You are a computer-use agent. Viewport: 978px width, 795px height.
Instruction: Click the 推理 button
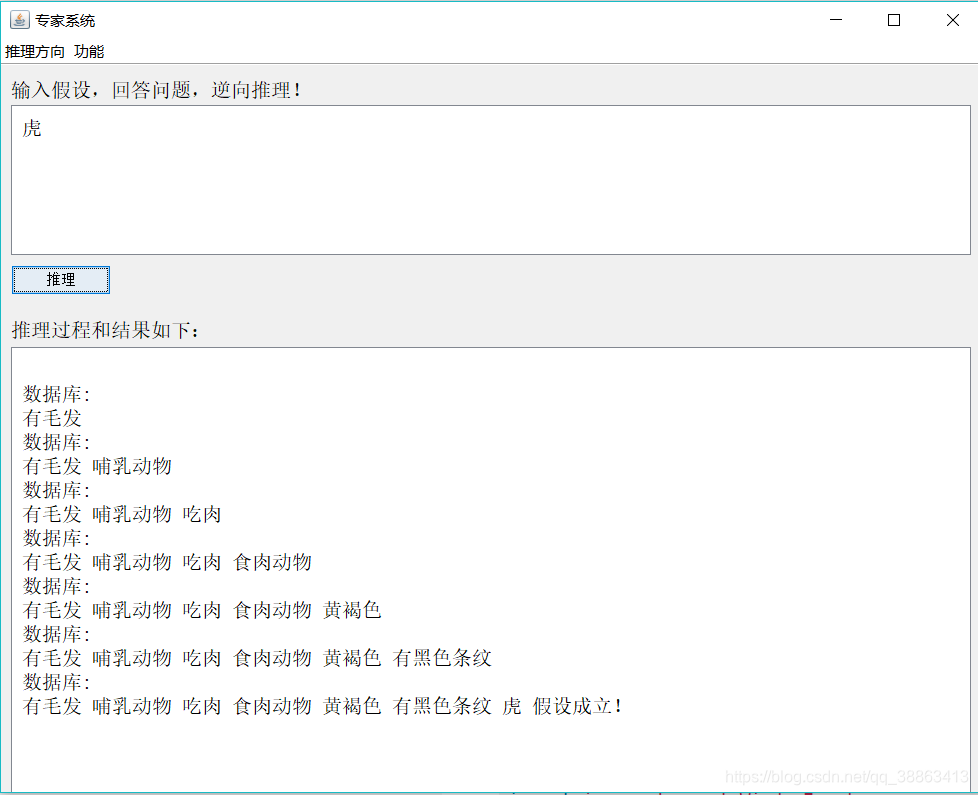[x=61, y=279]
